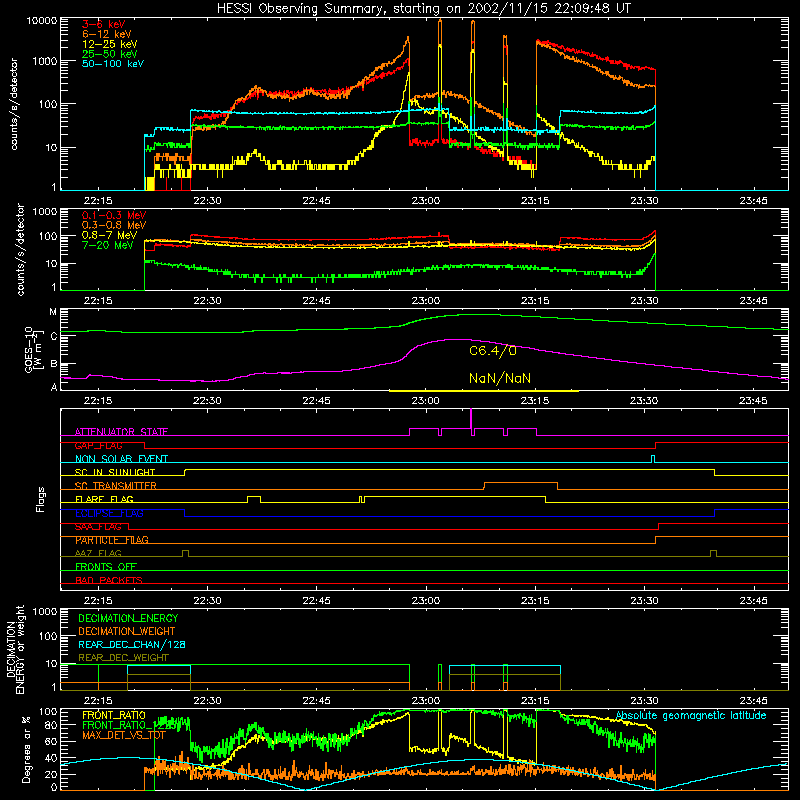Select the AAZ_FLAG label
The image size is (800, 800).
coord(98,553)
